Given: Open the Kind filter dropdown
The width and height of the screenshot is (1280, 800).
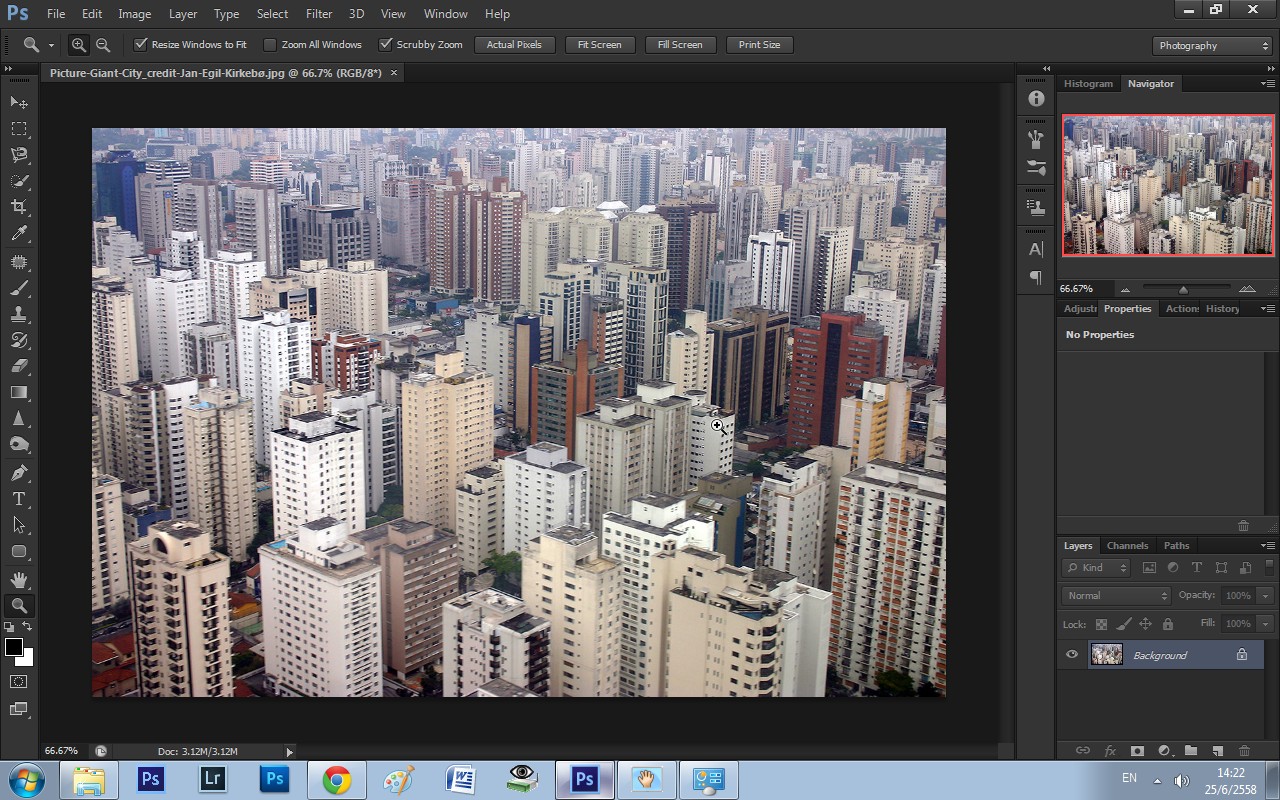Looking at the screenshot, I should click(x=1096, y=568).
